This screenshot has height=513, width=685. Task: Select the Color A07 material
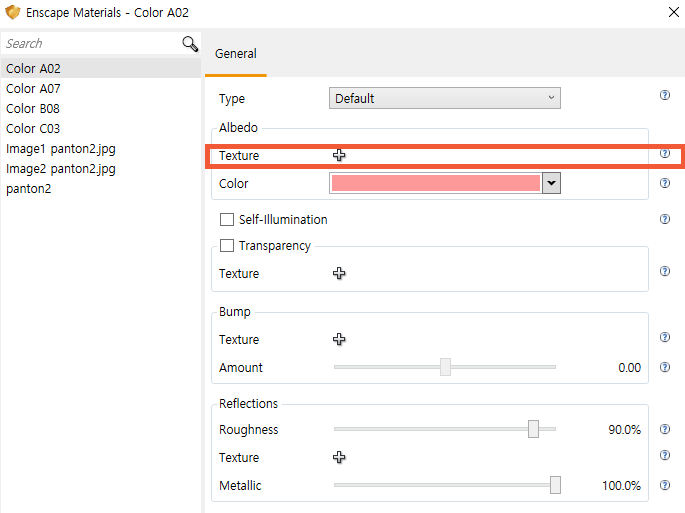[33, 88]
